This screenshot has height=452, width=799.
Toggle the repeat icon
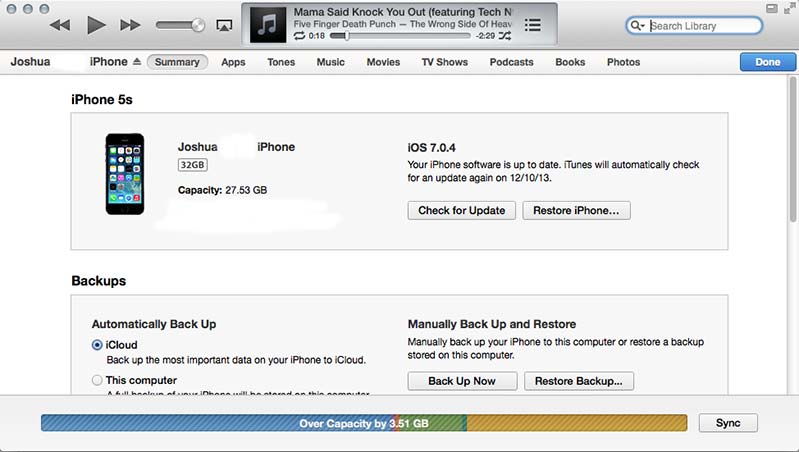pos(299,36)
